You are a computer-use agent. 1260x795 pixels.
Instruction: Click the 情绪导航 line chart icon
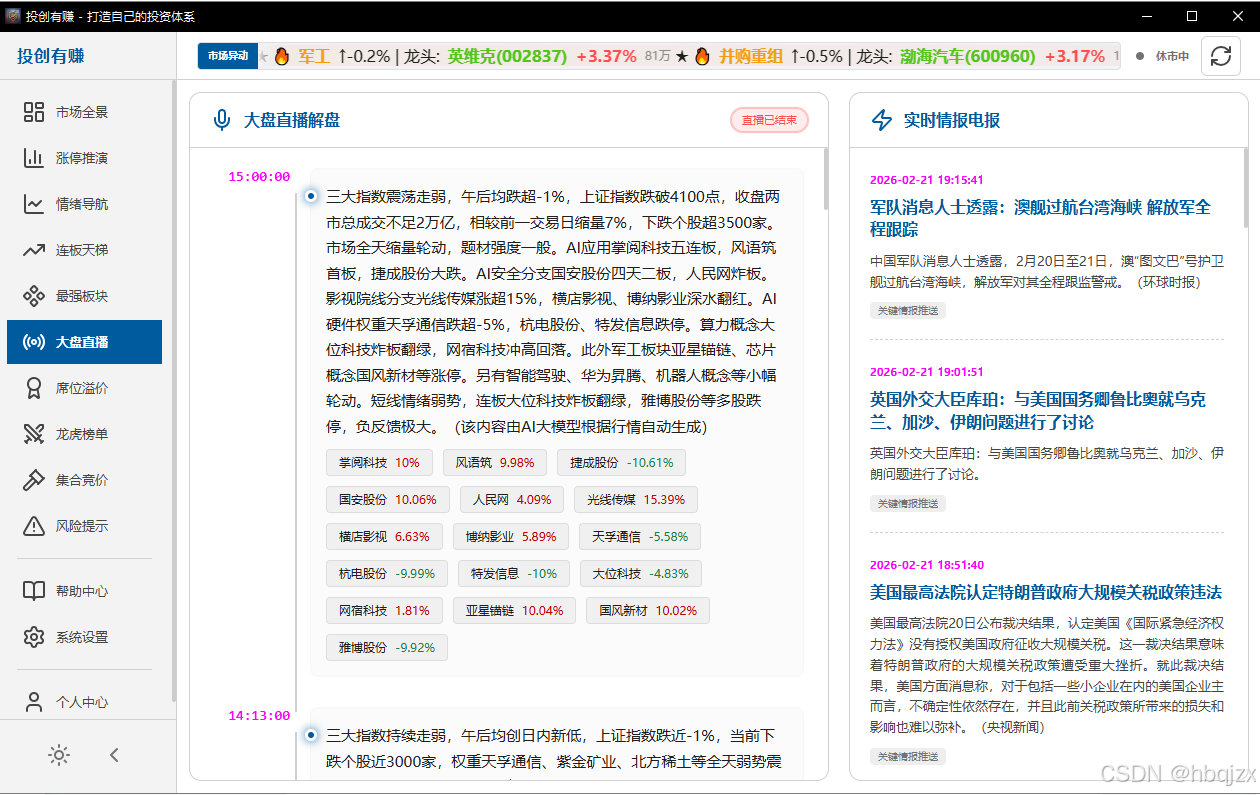point(34,204)
